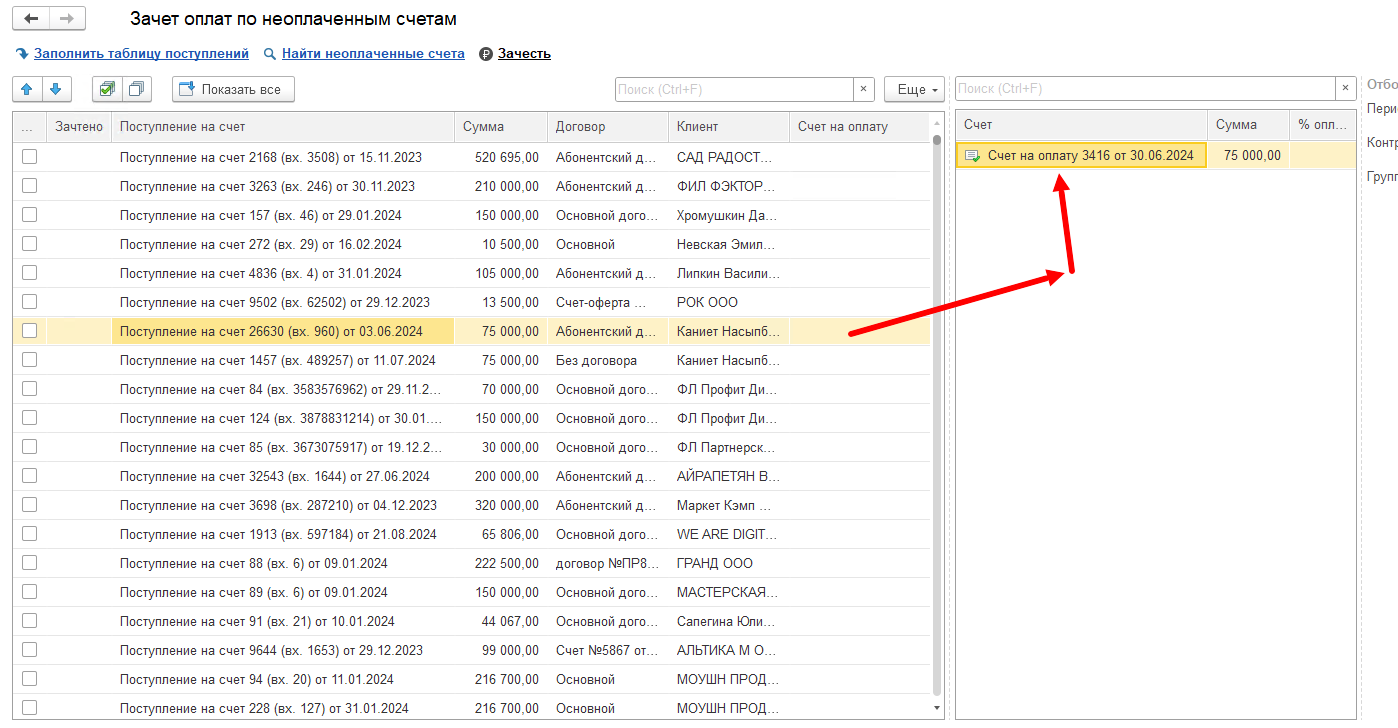Select row Поступление на счет 88 (вх. 6)
Viewport: 1398px width, 728px height.
coord(472,563)
